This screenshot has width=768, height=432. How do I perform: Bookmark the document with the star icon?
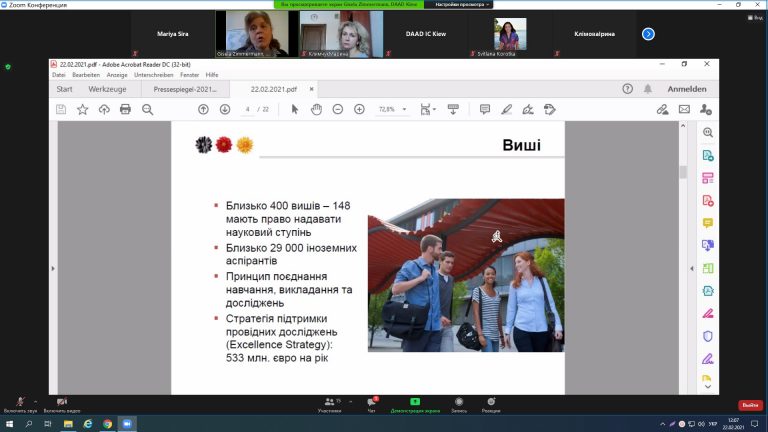(x=82, y=109)
